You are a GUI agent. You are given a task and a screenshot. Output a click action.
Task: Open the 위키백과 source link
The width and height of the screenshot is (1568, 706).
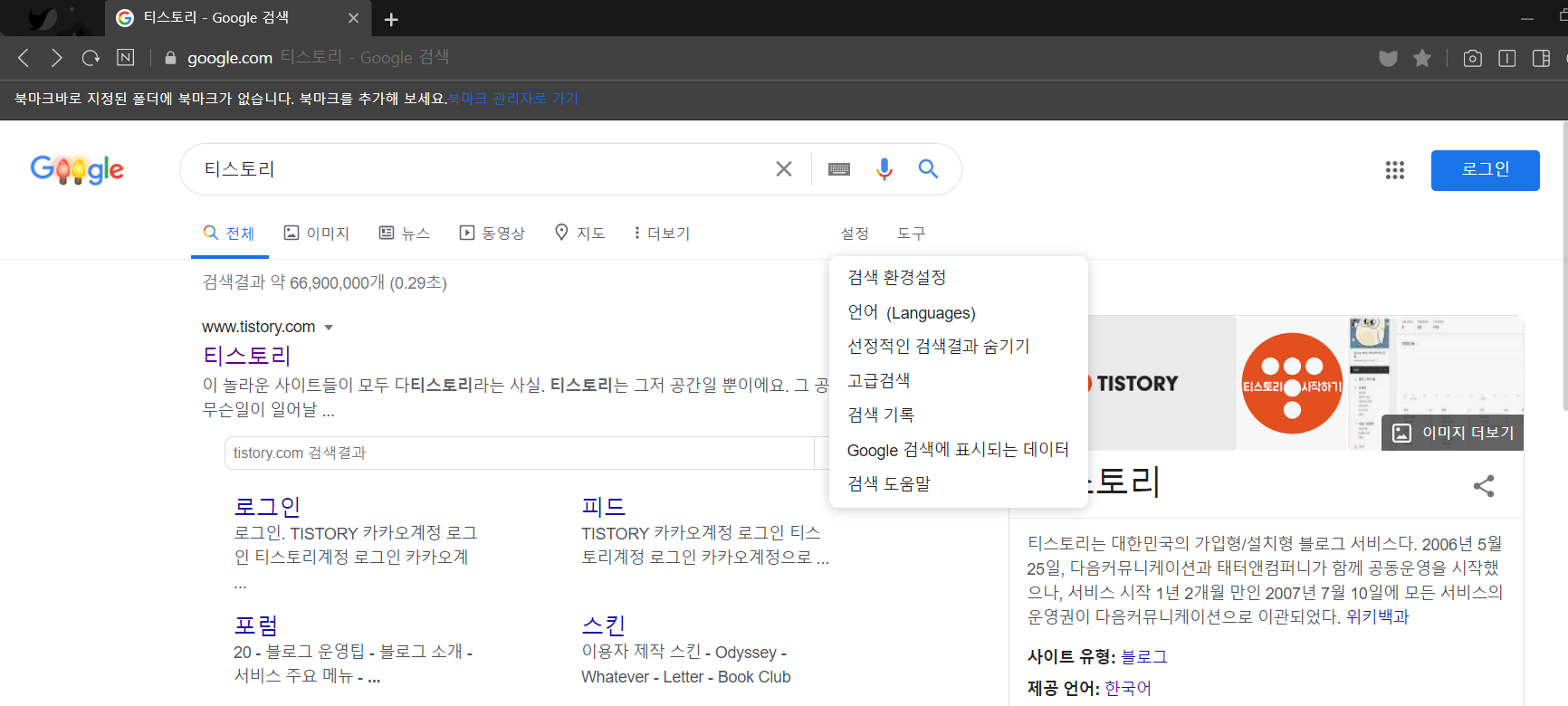pos(1378,616)
